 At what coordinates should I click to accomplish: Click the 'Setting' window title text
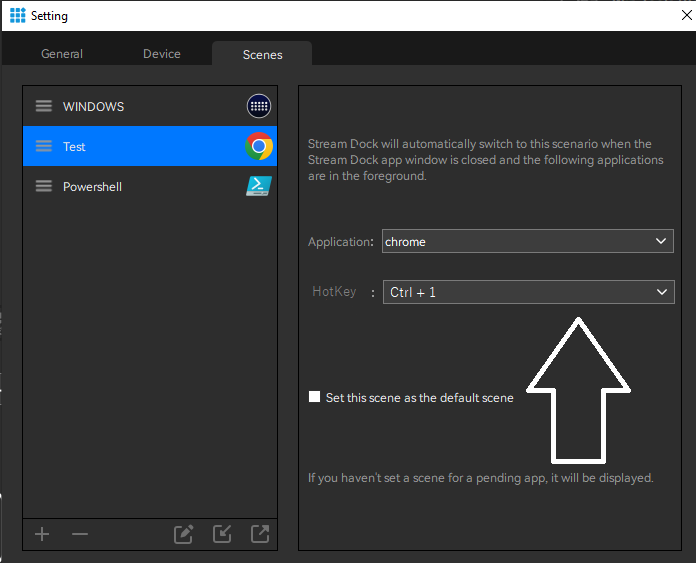pyautogui.click(x=49, y=16)
